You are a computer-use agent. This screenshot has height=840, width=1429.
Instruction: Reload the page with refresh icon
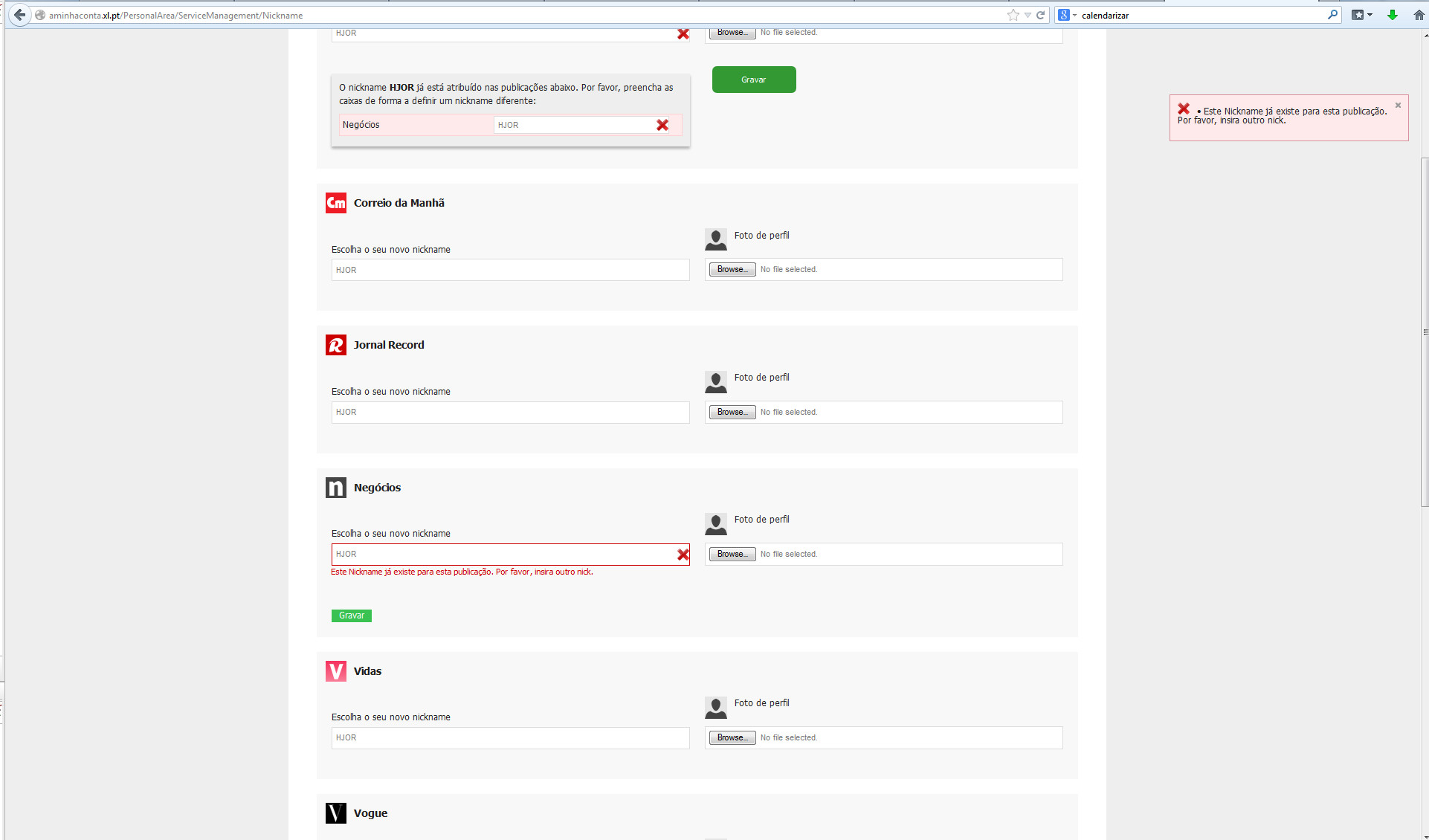pyautogui.click(x=1041, y=15)
